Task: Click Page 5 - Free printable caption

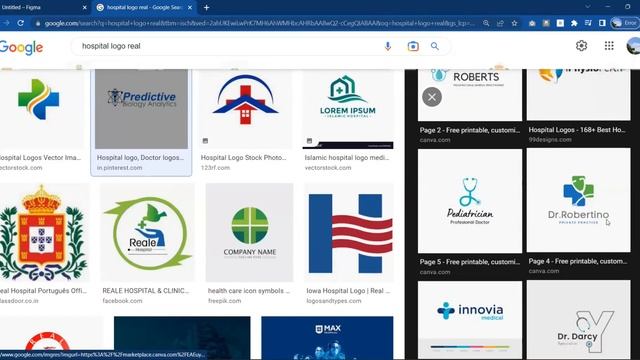Action: [x=470, y=262]
